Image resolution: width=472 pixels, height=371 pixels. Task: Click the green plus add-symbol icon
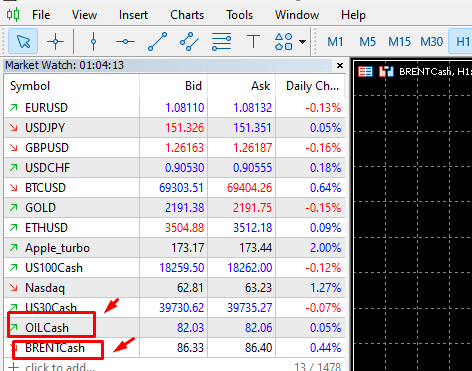[13, 367]
